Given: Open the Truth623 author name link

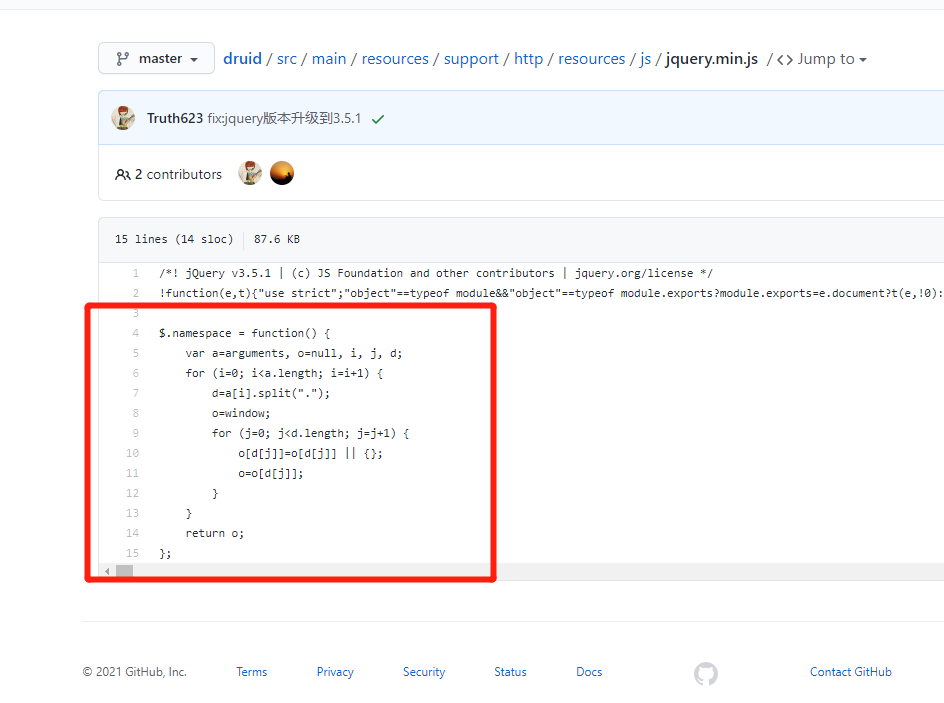Looking at the screenshot, I should pos(175,118).
